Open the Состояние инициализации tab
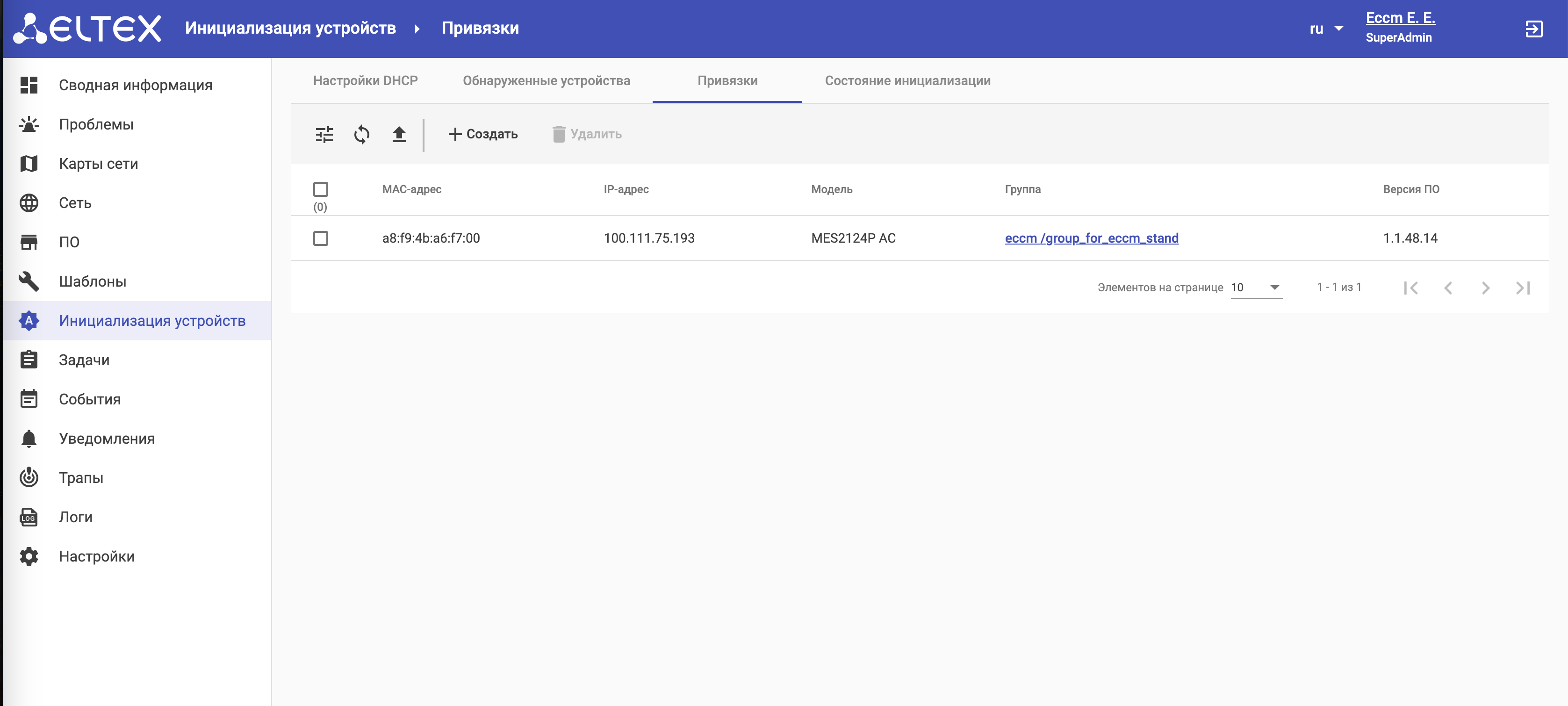 click(907, 81)
